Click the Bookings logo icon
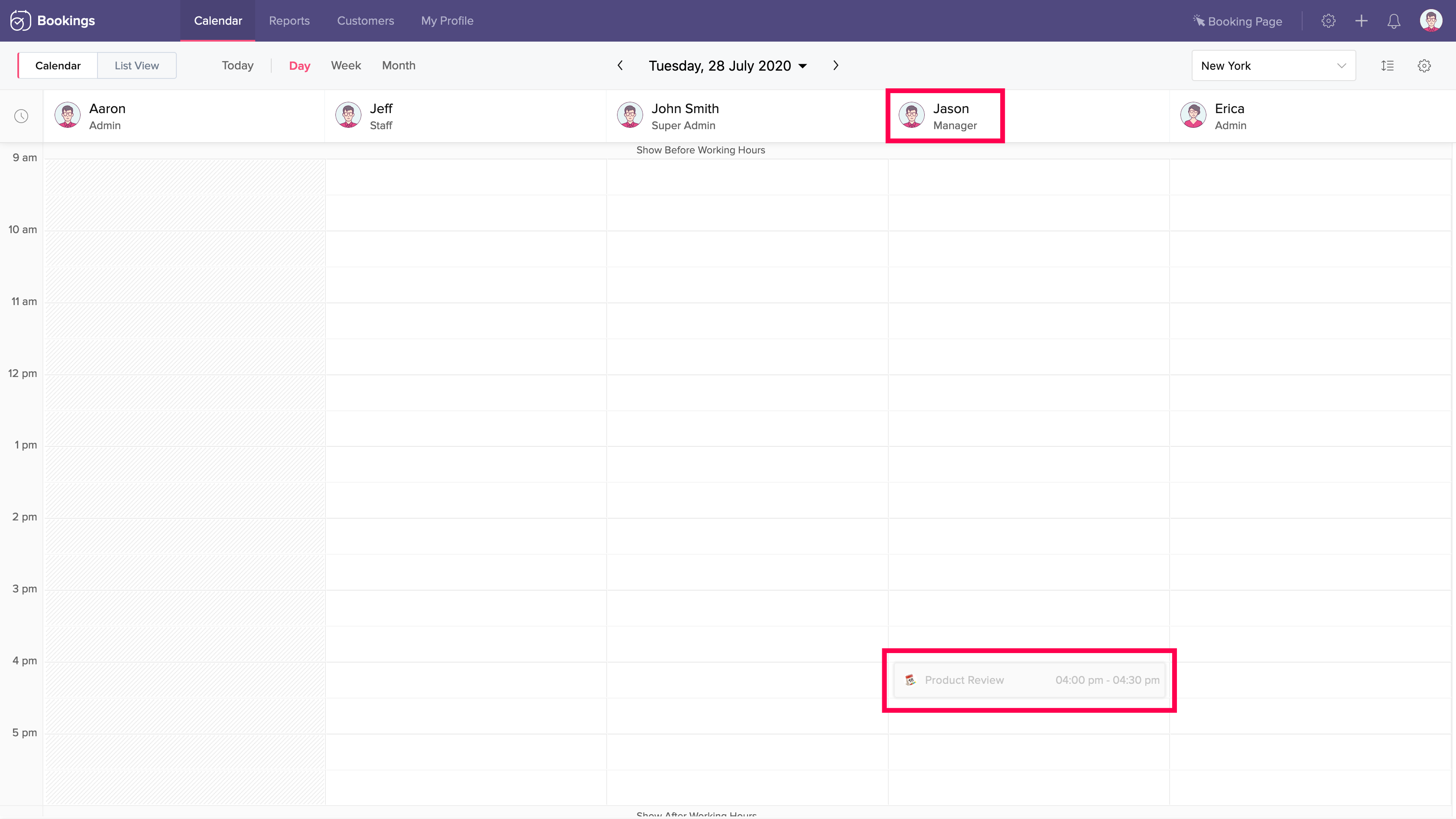 coord(20,21)
